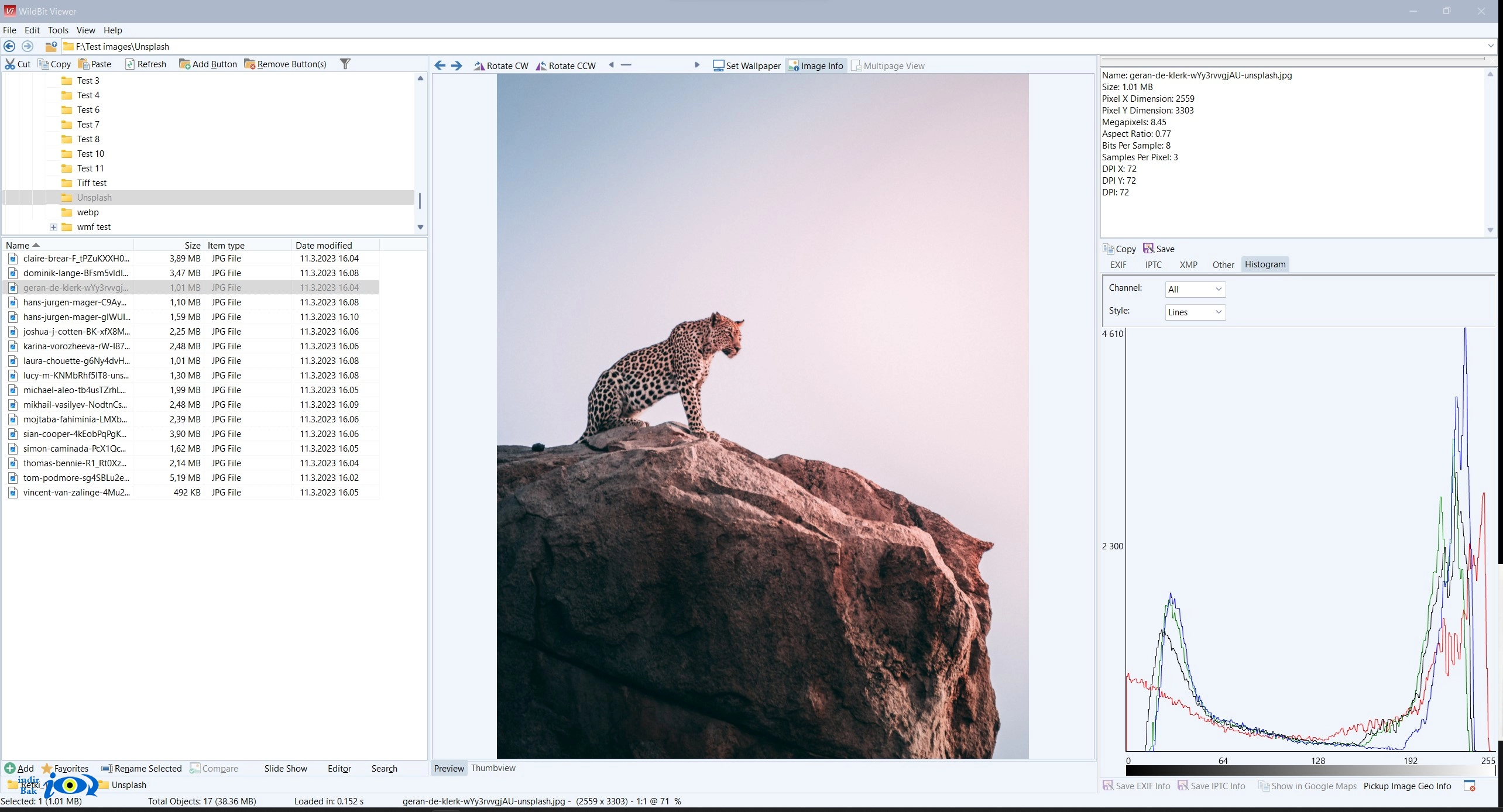Switch to the EXIF tab

click(x=1118, y=264)
